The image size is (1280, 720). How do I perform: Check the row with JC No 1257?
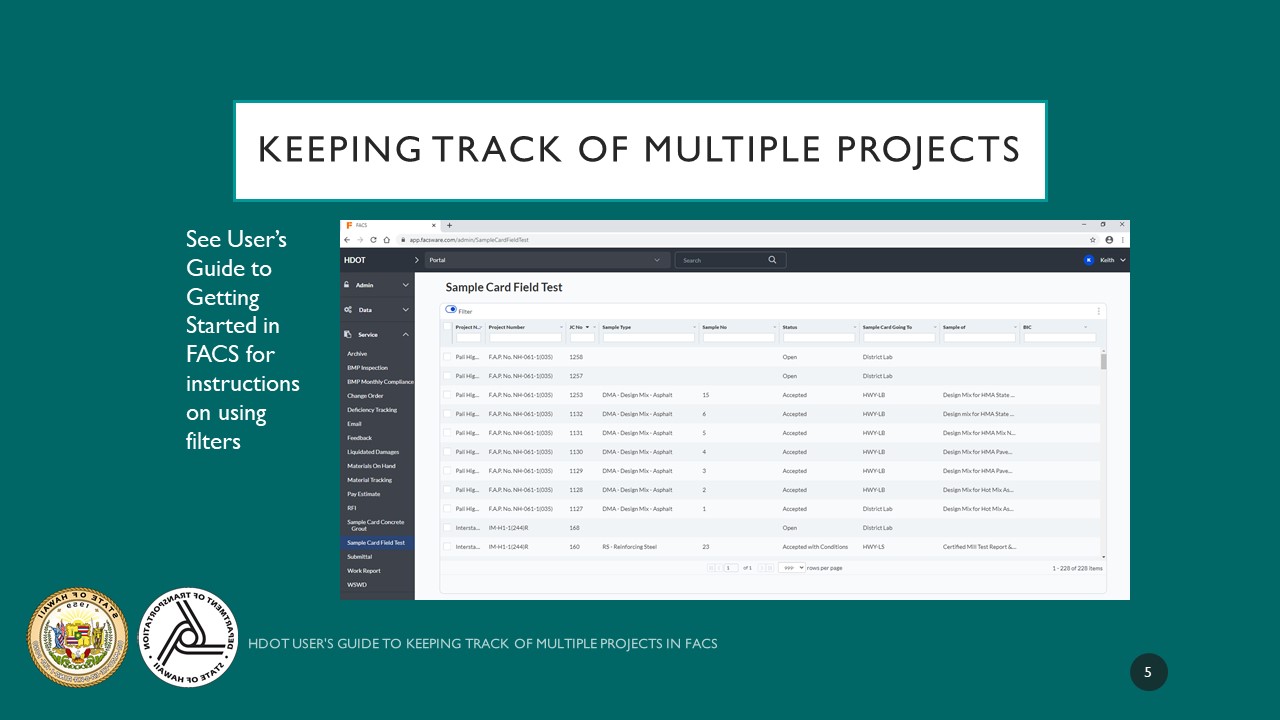click(448, 376)
